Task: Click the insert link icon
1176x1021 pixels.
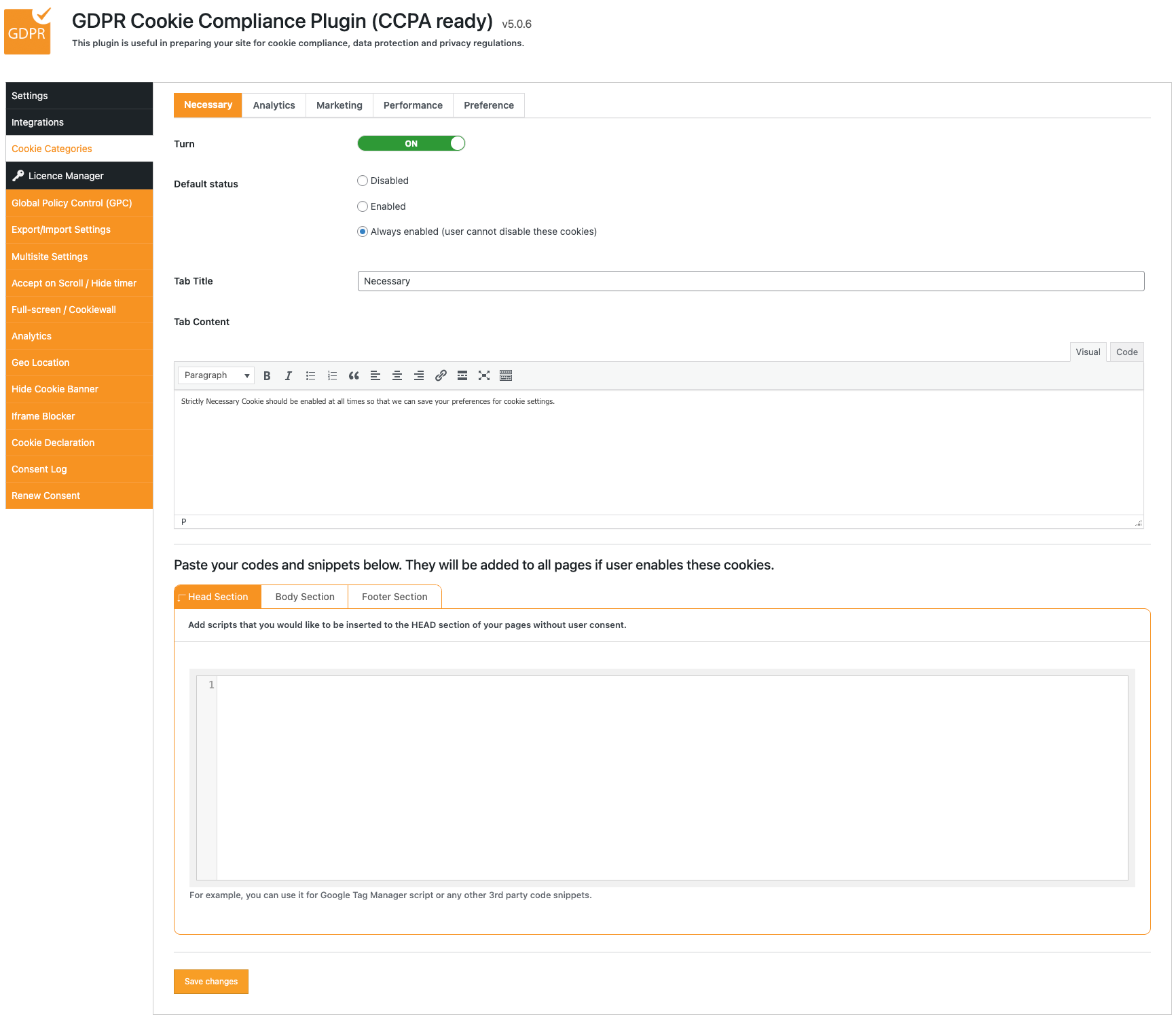Action: tap(441, 376)
